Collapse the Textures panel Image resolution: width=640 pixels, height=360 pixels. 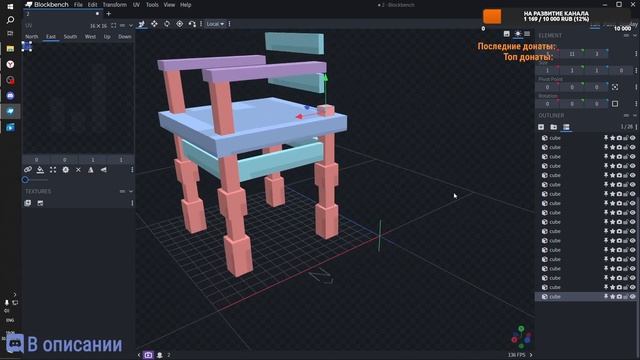coord(131,191)
